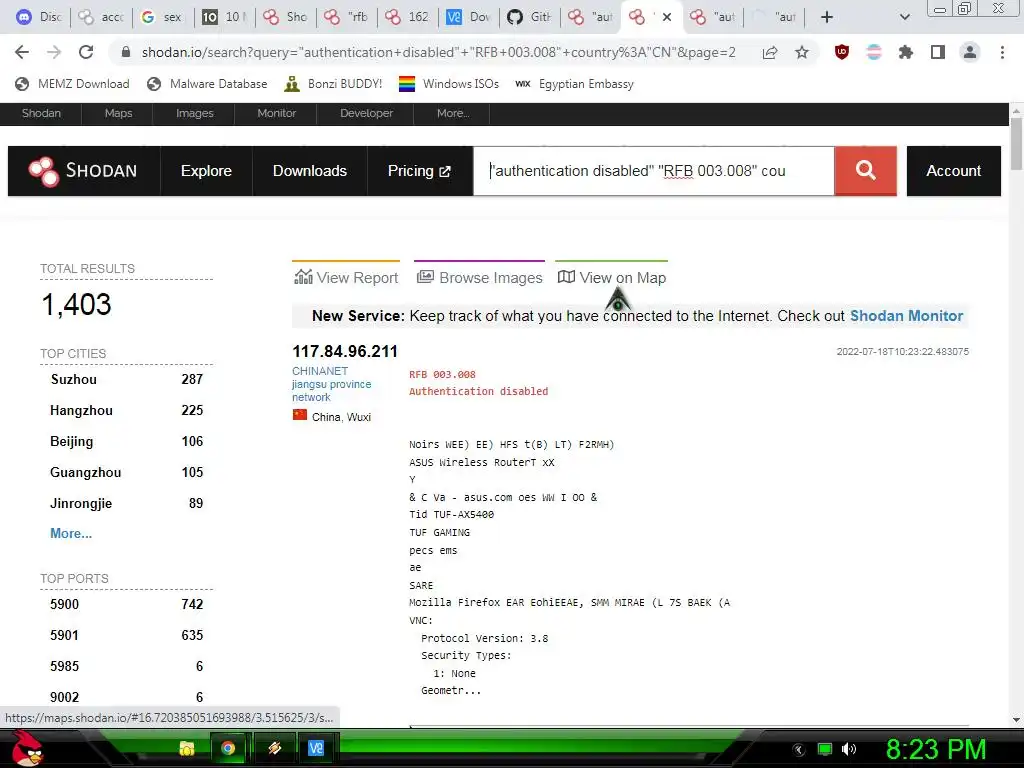Filter results by Suzhou
The image size is (1024, 768).
point(74,379)
